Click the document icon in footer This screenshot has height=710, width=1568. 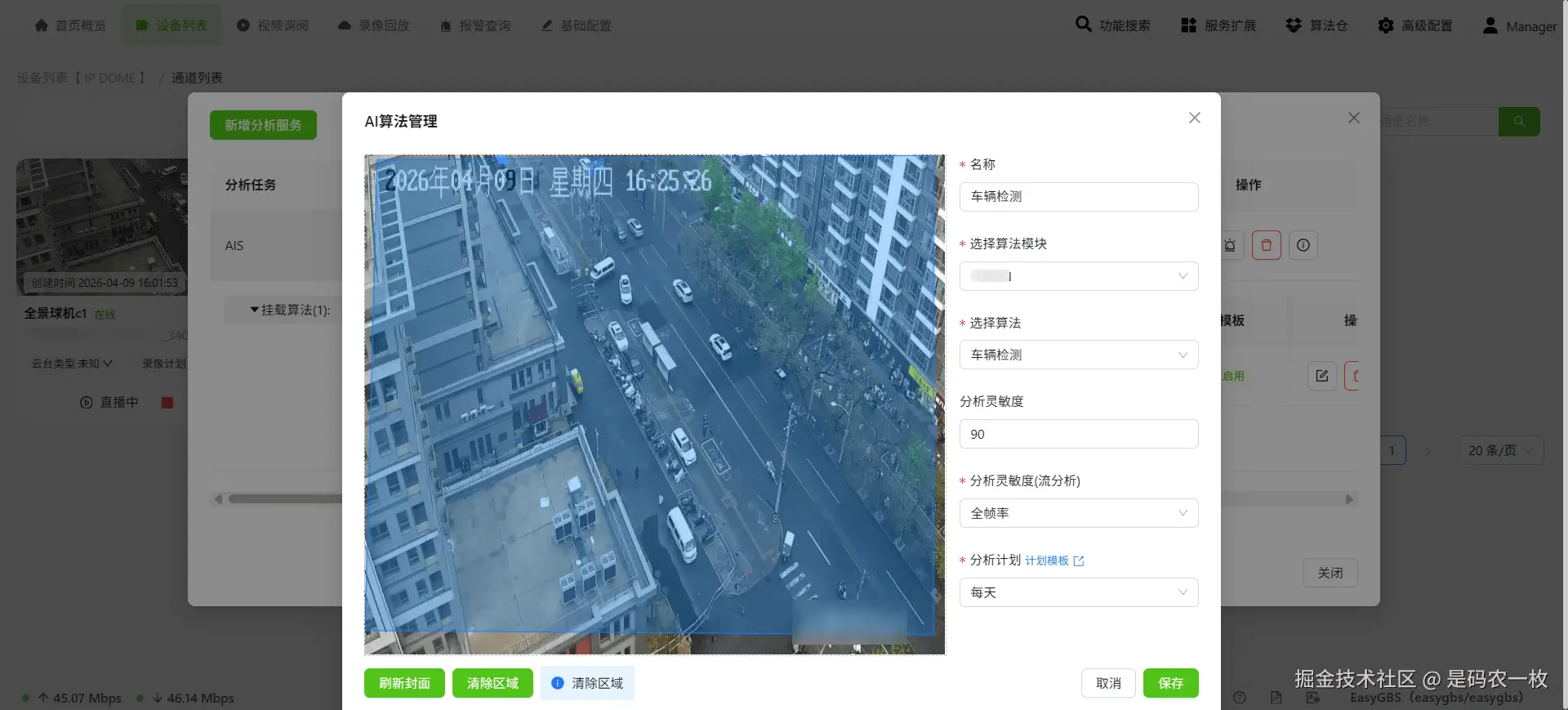(x=1276, y=698)
